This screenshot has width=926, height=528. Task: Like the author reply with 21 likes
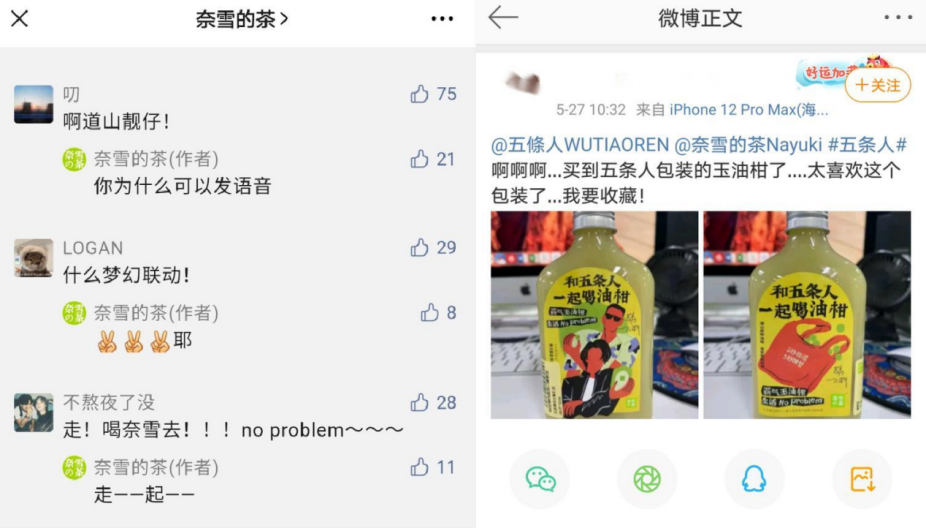click(x=419, y=158)
